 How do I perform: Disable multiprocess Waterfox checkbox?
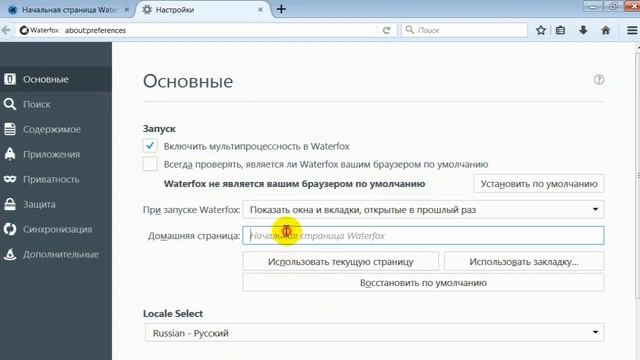[150, 146]
